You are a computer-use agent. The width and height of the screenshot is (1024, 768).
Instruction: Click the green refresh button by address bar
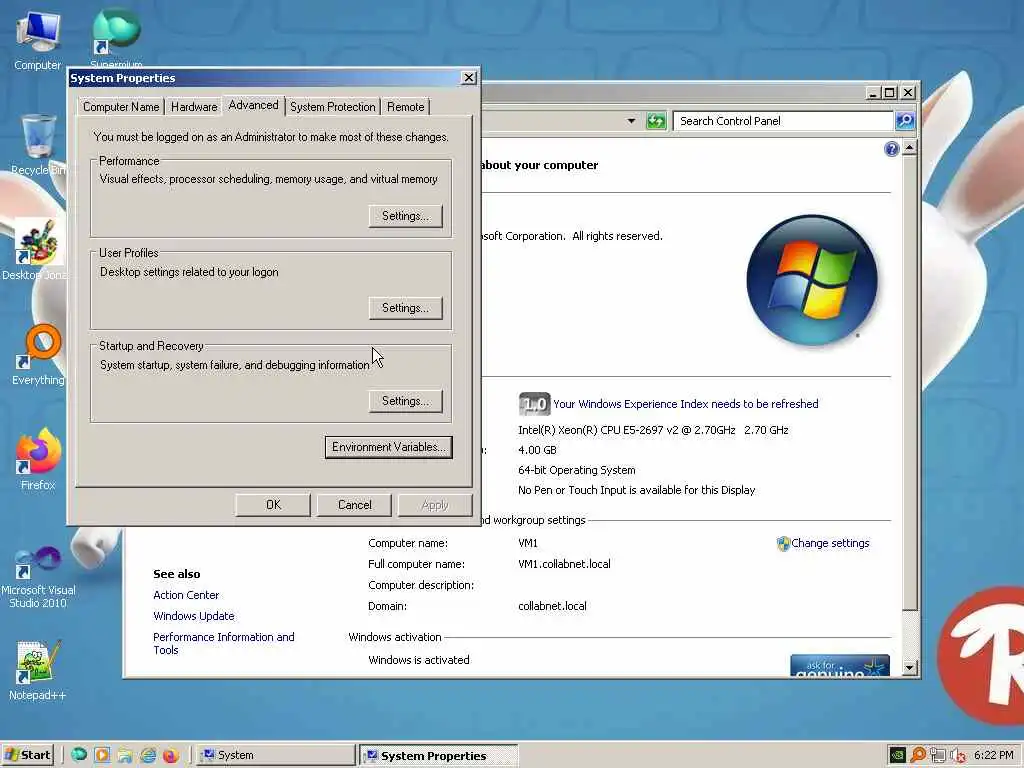click(656, 121)
